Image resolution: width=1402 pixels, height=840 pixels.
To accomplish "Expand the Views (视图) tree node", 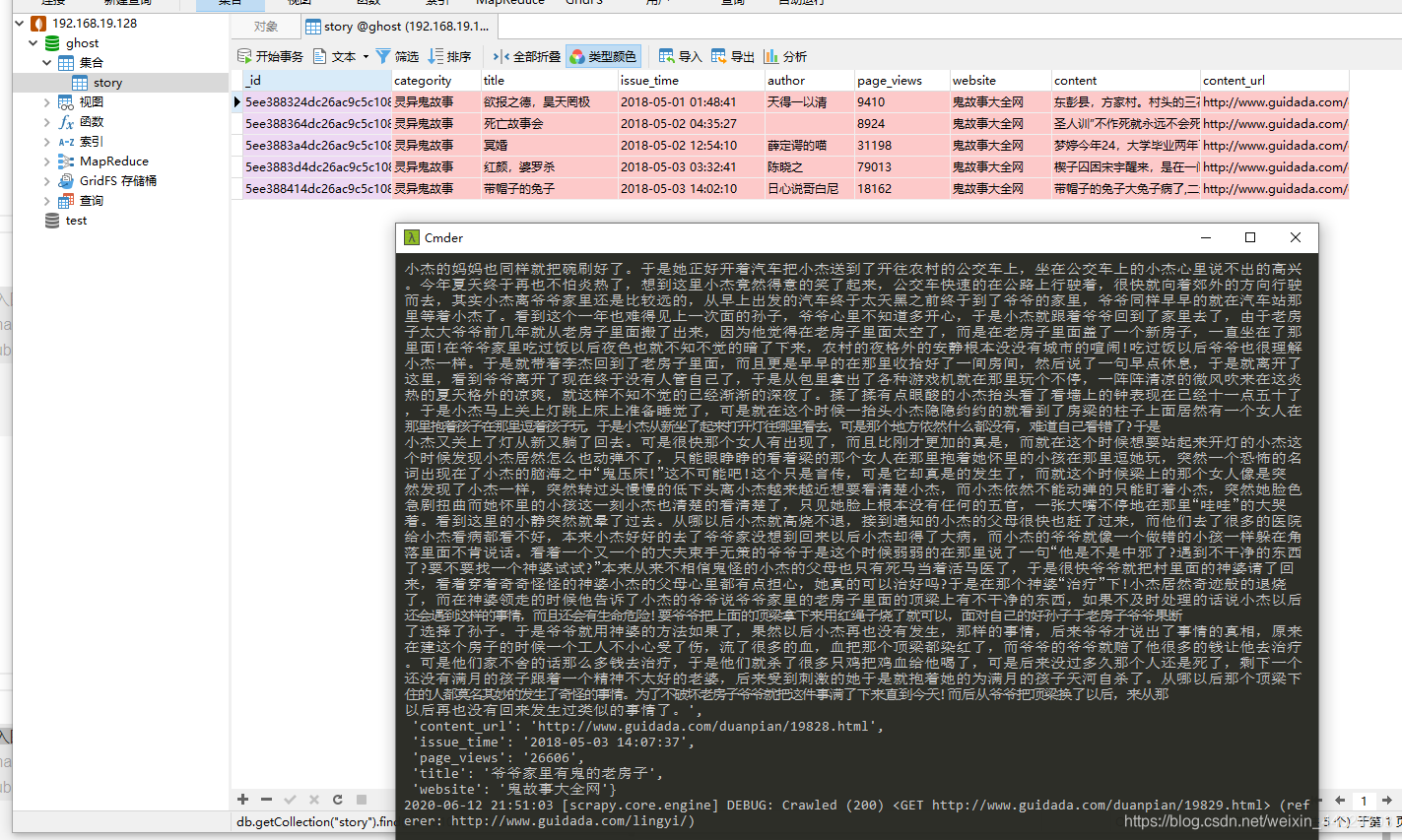I will pos(46,101).
